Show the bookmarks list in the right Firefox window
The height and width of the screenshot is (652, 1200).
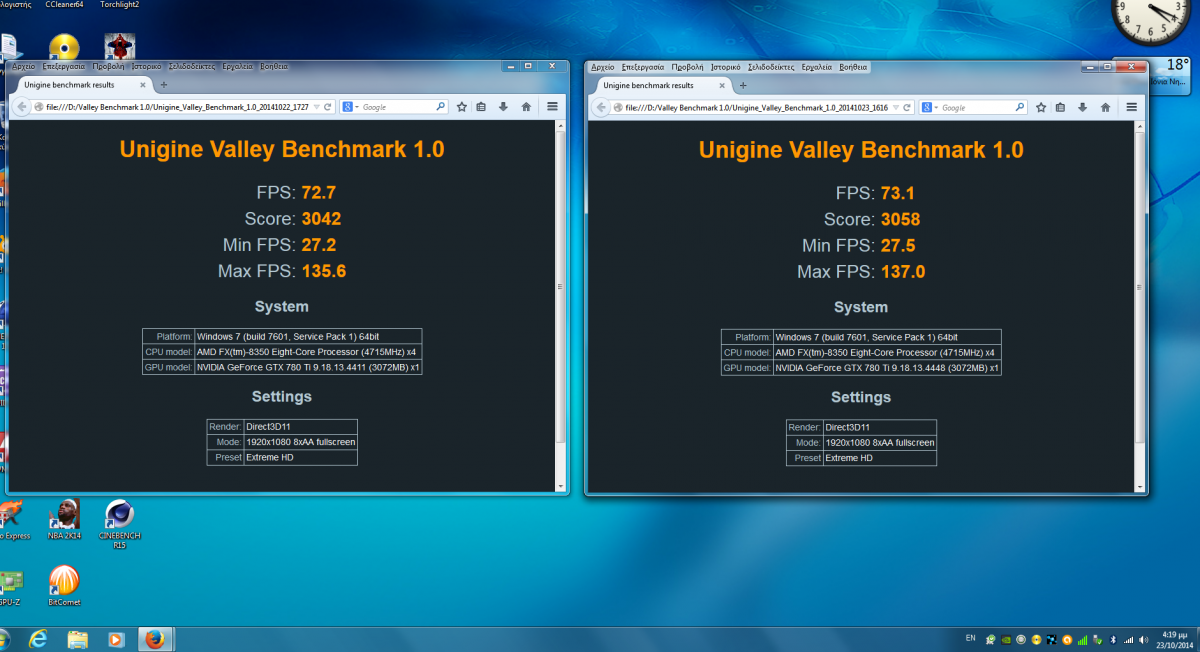pyautogui.click(x=1061, y=107)
